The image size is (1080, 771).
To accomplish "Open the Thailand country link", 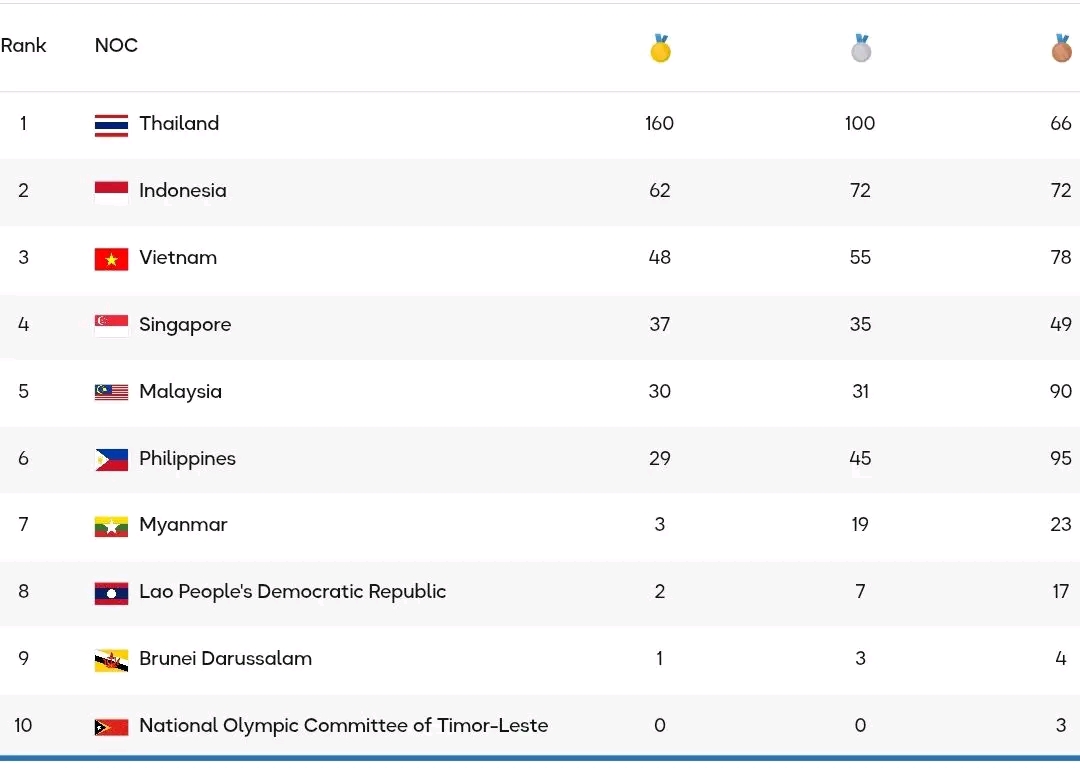I will tap(179, 123).
